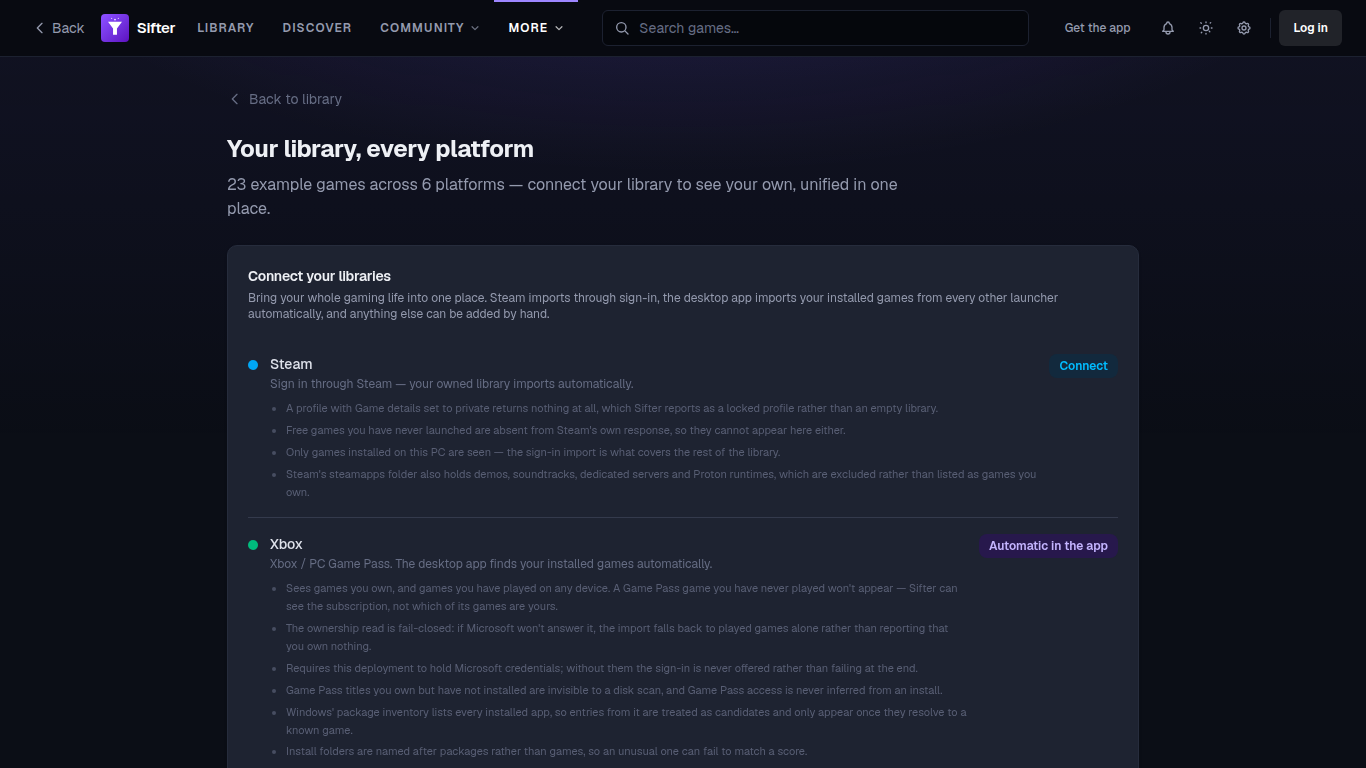
Task: Expand the COMMUNITY dropdown menu
Action: point(430,28)
